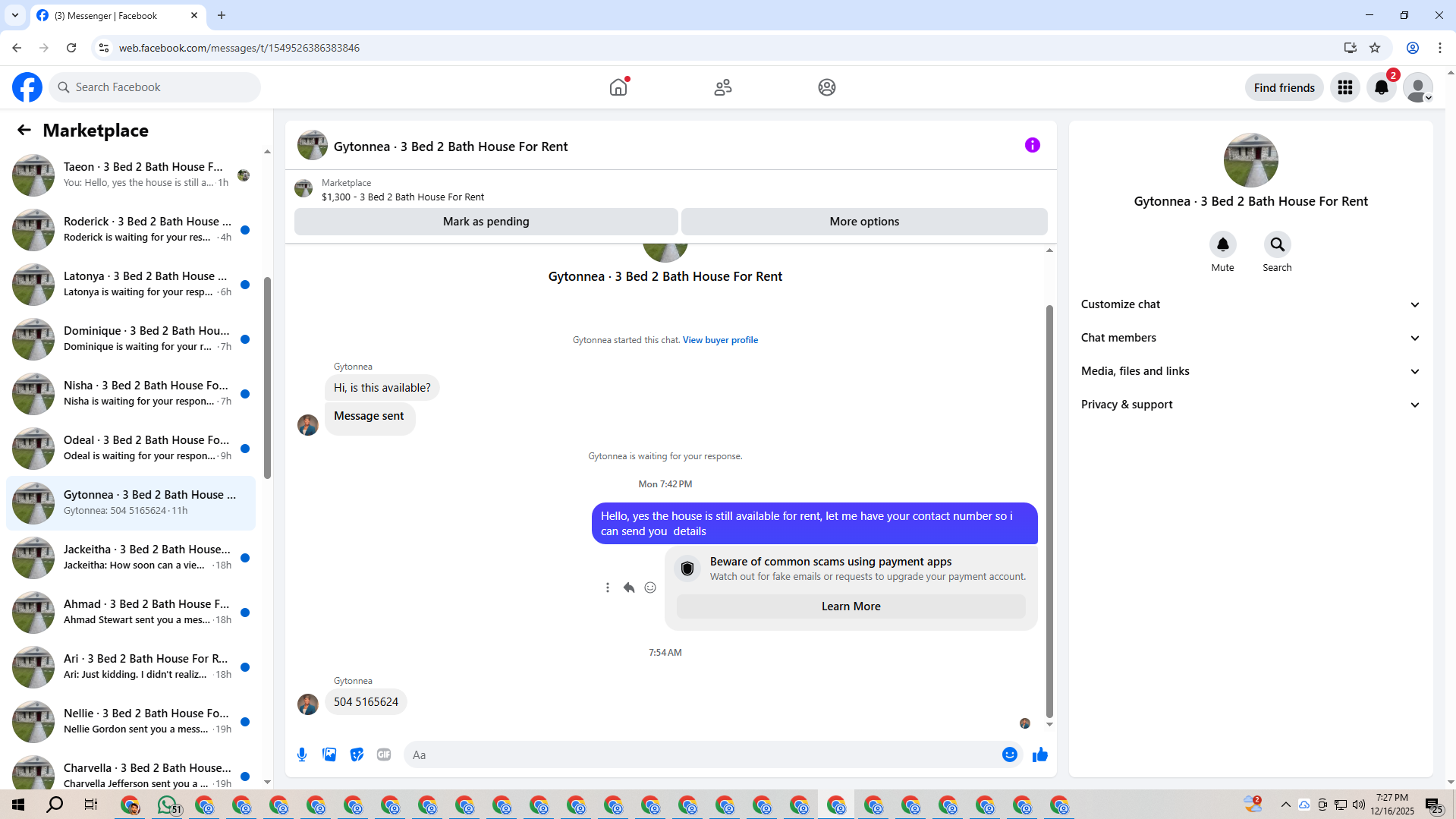This screenshot has height=819, width=1456.
Task: Click the message thread scrollbar
Action: (x=1049, y=510)
